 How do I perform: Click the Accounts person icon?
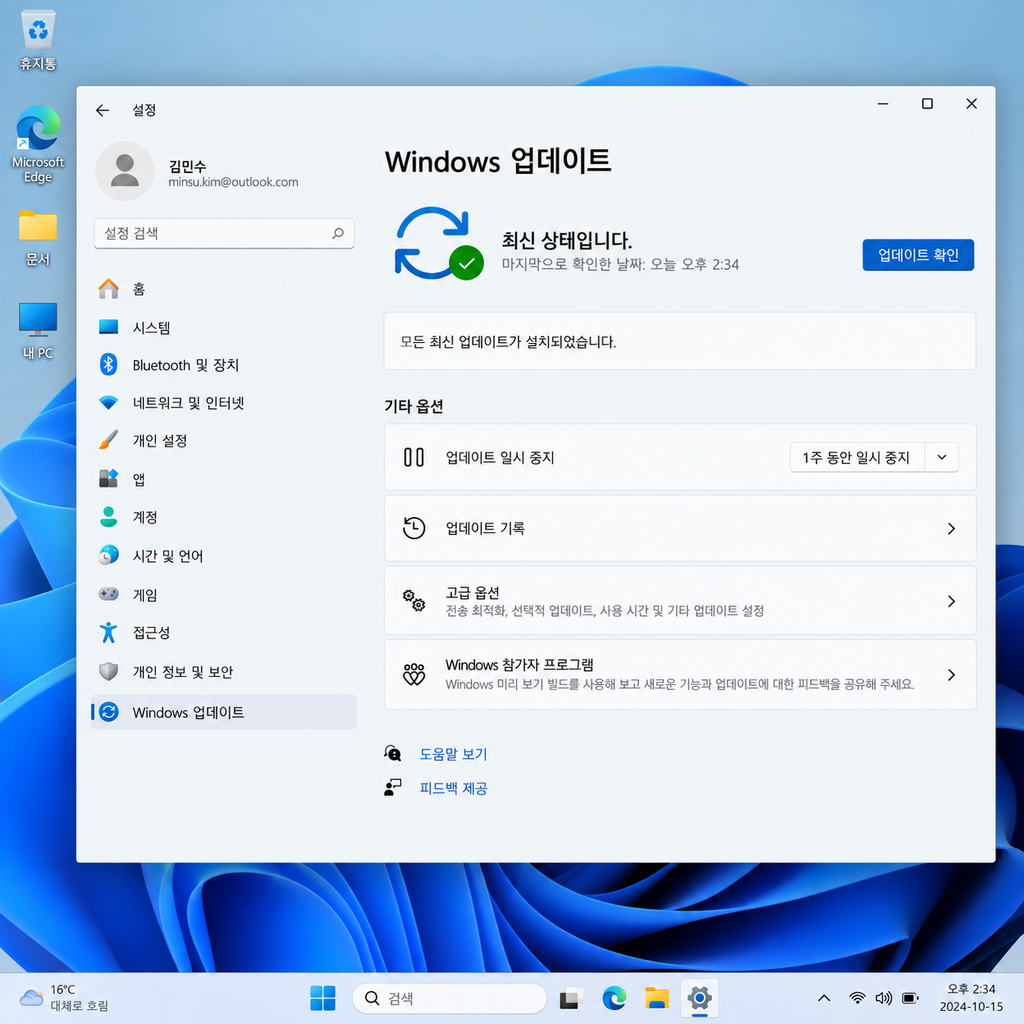108,517
